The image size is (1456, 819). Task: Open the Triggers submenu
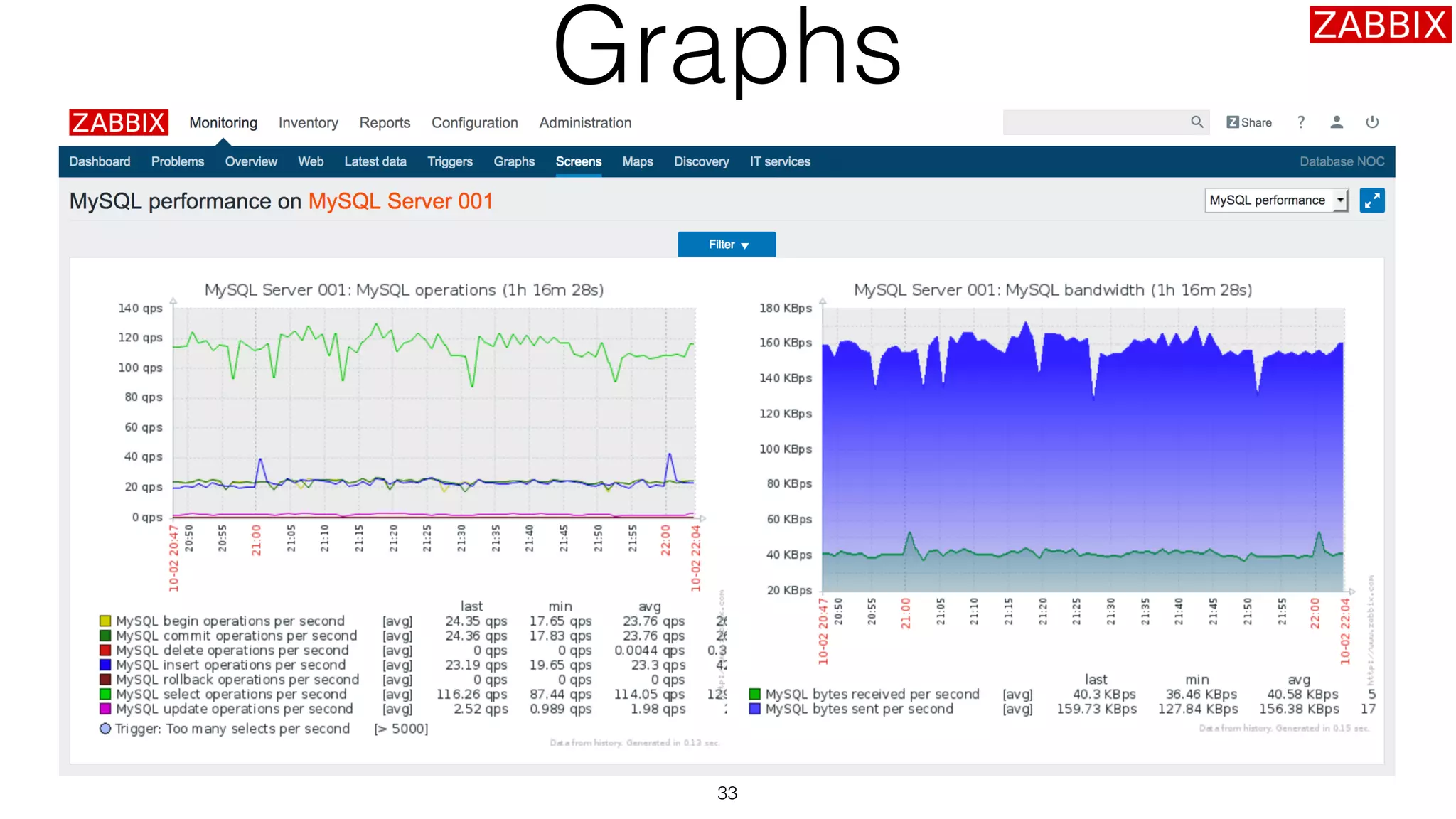coord(450,161)
